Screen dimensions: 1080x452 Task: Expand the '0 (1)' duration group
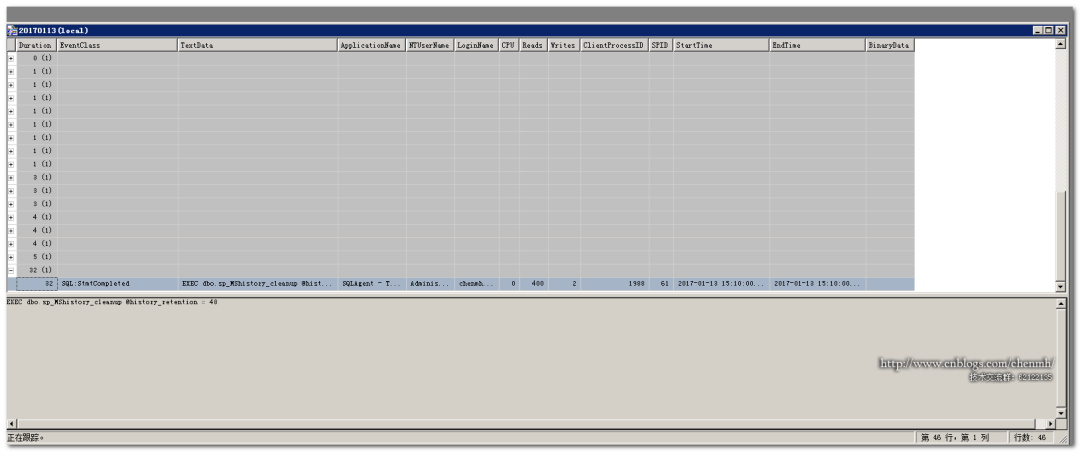pos(11,58)
